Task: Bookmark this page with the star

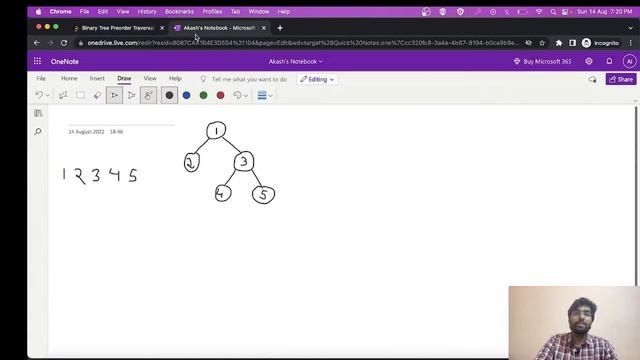Action: (542, 43)
